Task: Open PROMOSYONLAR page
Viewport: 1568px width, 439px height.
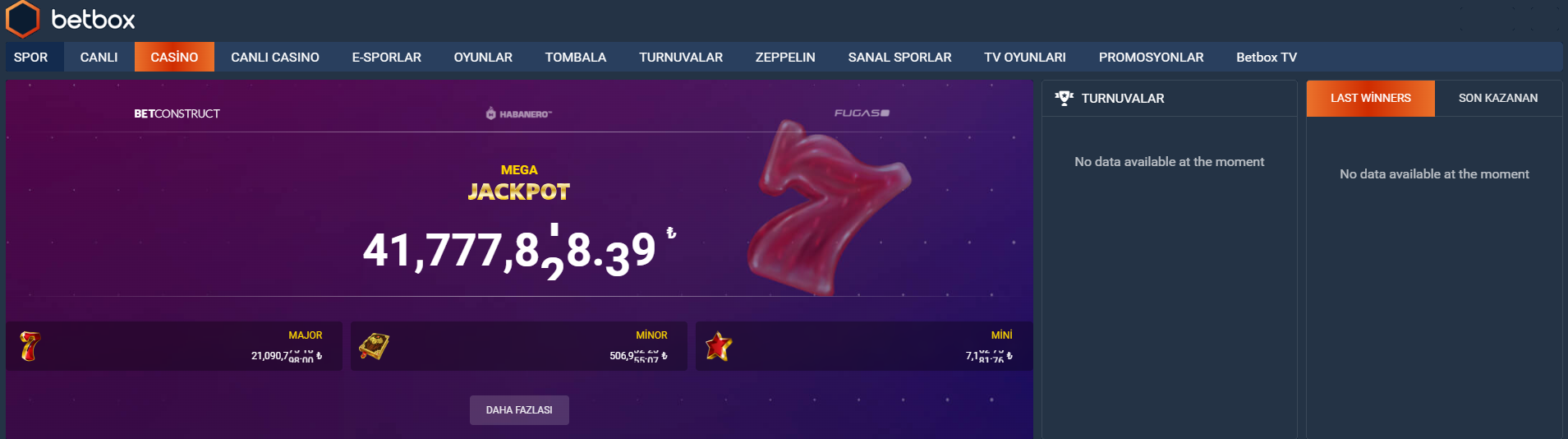Action: (1152, 57)
